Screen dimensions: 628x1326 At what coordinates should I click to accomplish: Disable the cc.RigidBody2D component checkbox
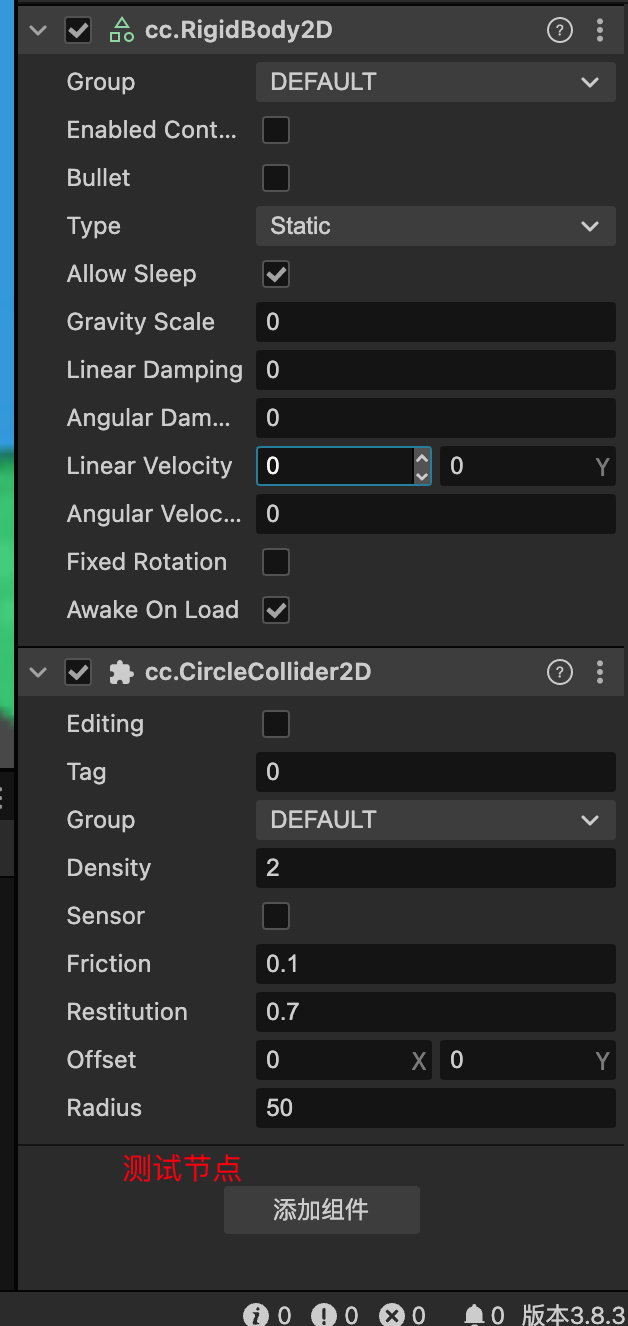(x=78, y=30)
